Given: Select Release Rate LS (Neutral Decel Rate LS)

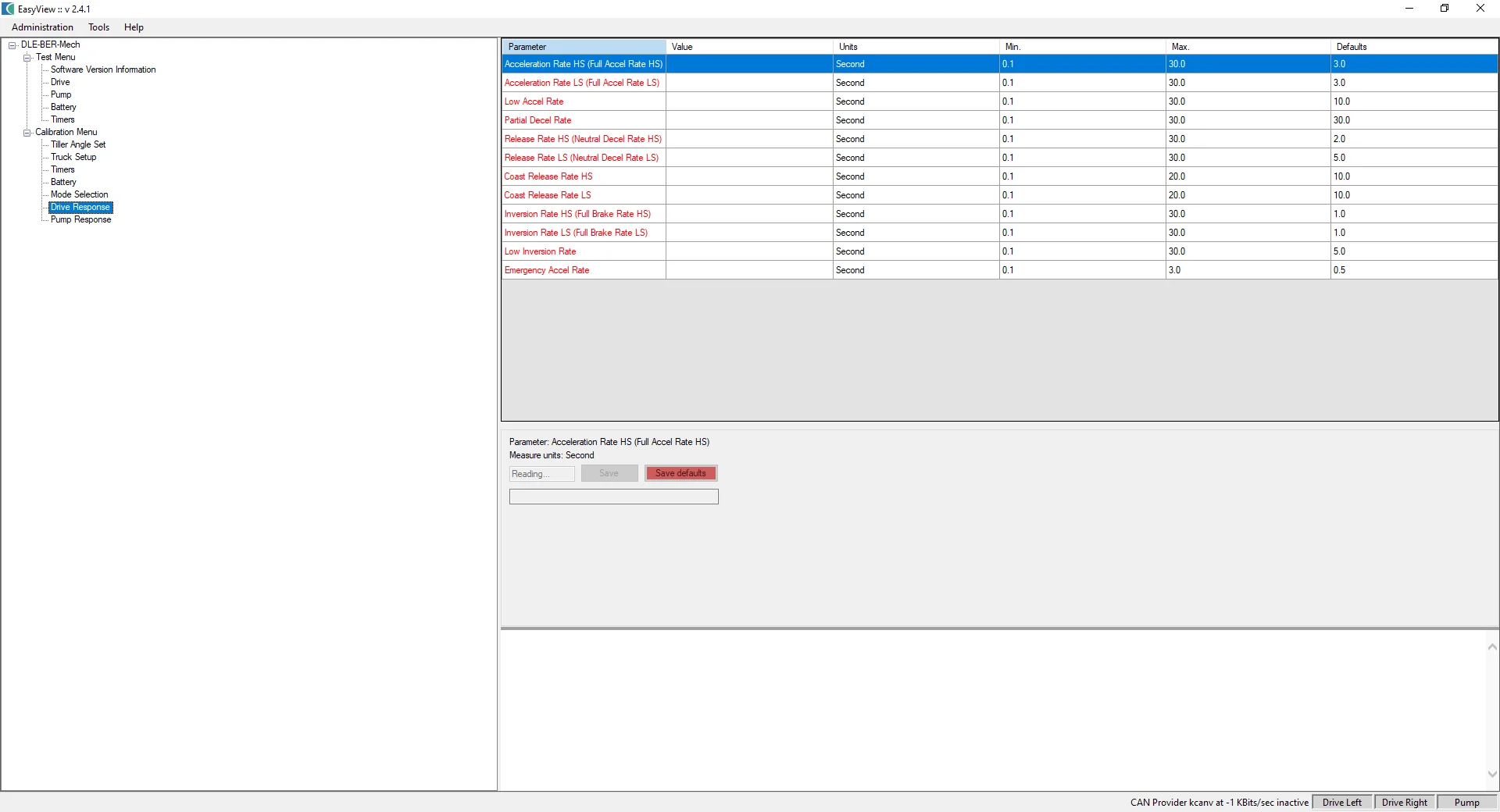Looking at the screenshot, I should pyautogui.click(x=584, y=158).
